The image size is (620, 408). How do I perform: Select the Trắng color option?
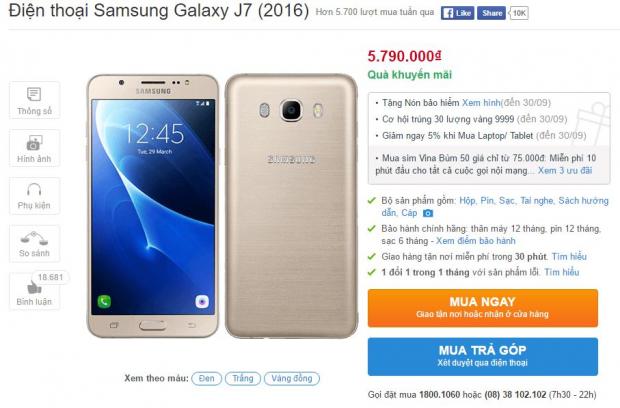coord(243,378)
